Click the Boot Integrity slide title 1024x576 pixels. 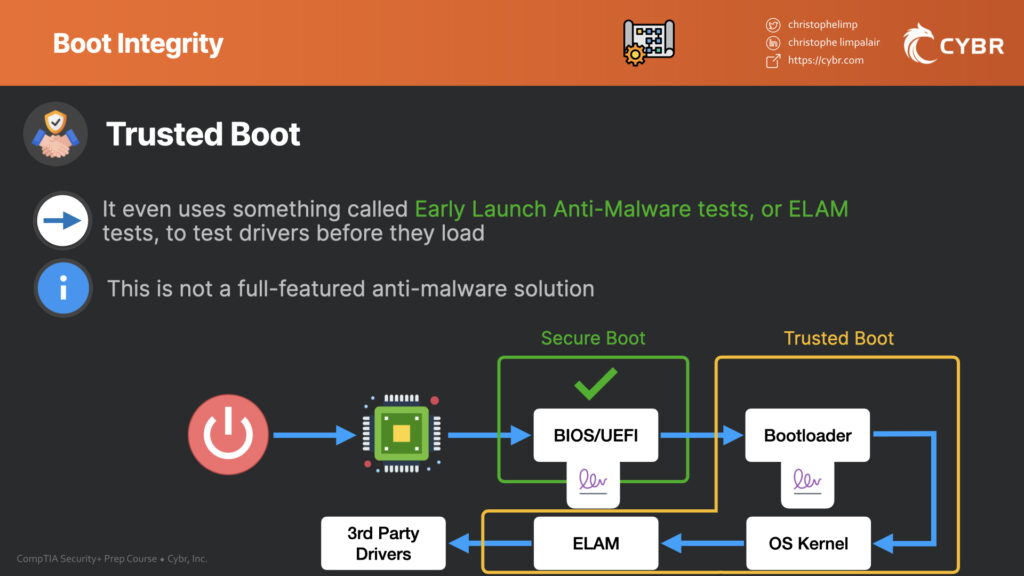click(138, 44)
